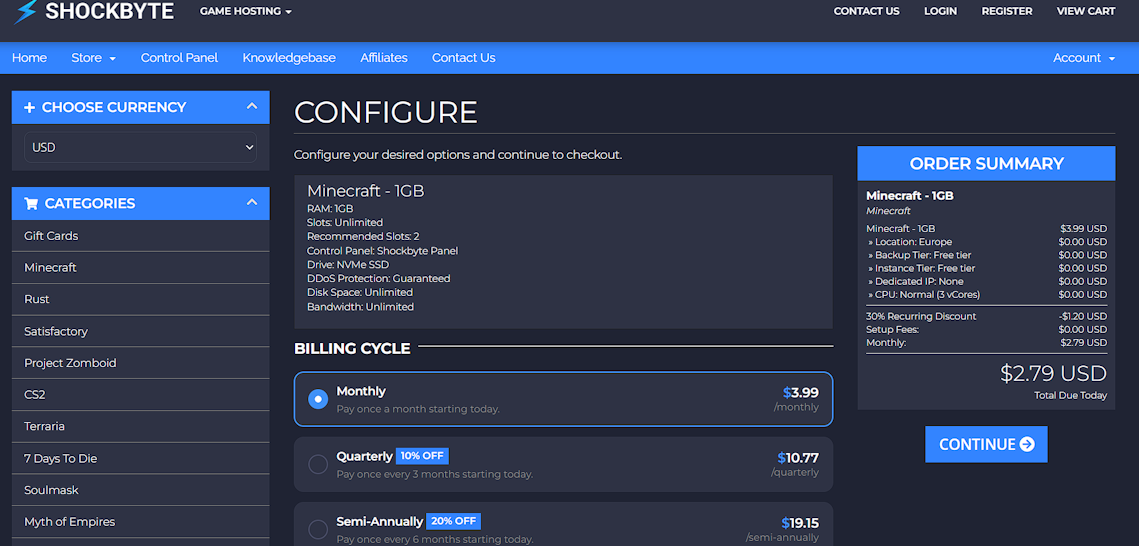1139x546 pixels.
Task: Open the 7 Days To Die category
Action: (140, 458)
